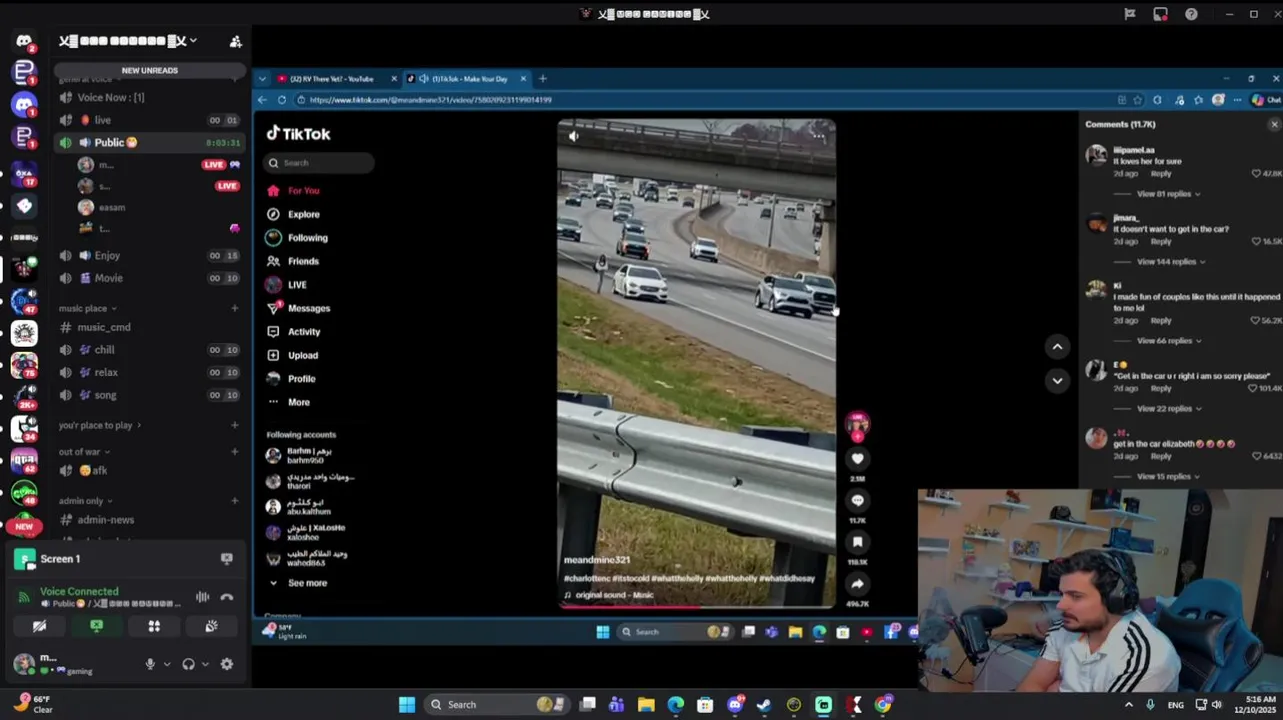
Task: Share the TikTok video arrow icon
Action: [857, 584]
